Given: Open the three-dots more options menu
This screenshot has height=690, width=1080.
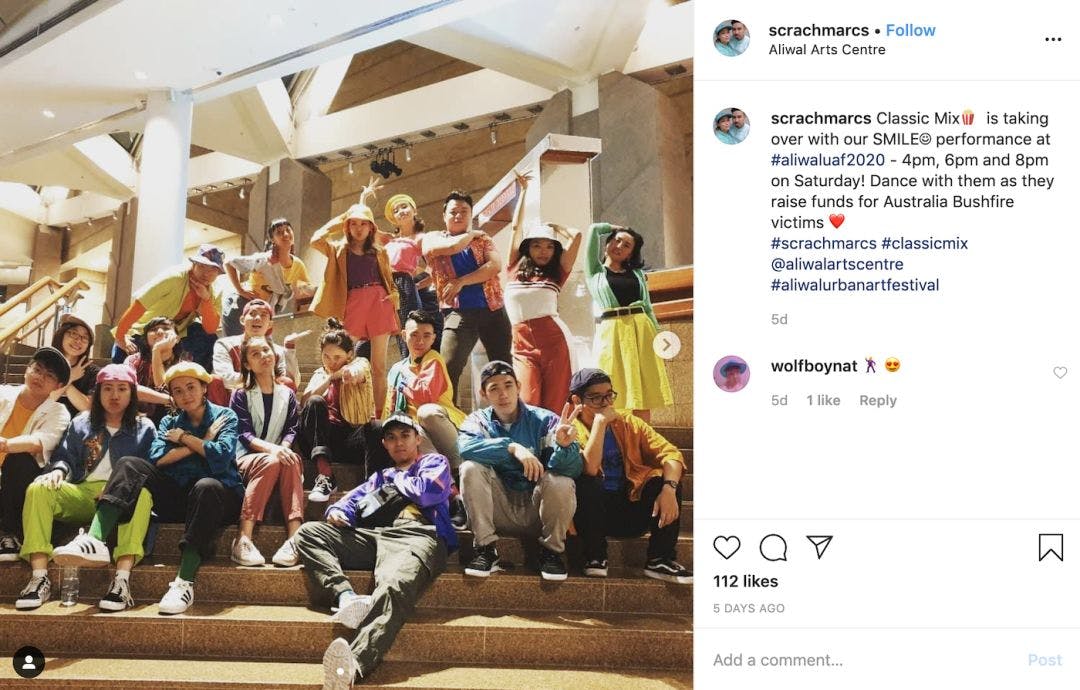Looking at the screenshot, I should (x=1053, y=39).
